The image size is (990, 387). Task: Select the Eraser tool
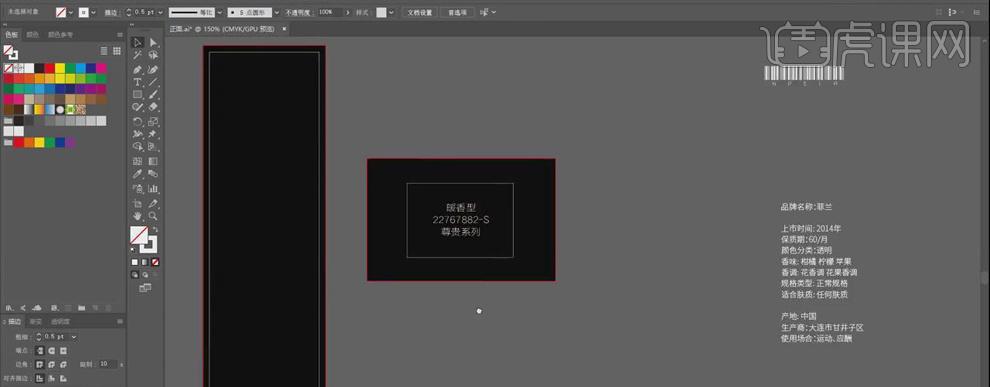click(x=153, y=107)
